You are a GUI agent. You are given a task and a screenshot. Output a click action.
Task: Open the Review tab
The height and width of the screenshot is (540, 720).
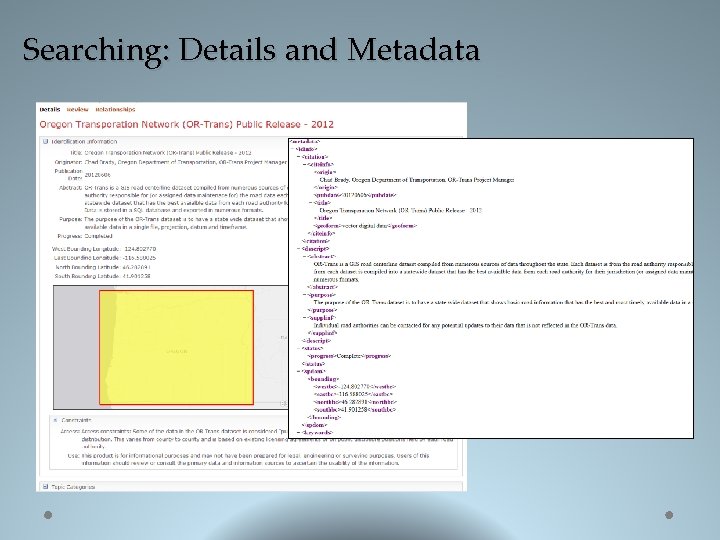coord(77,109)
